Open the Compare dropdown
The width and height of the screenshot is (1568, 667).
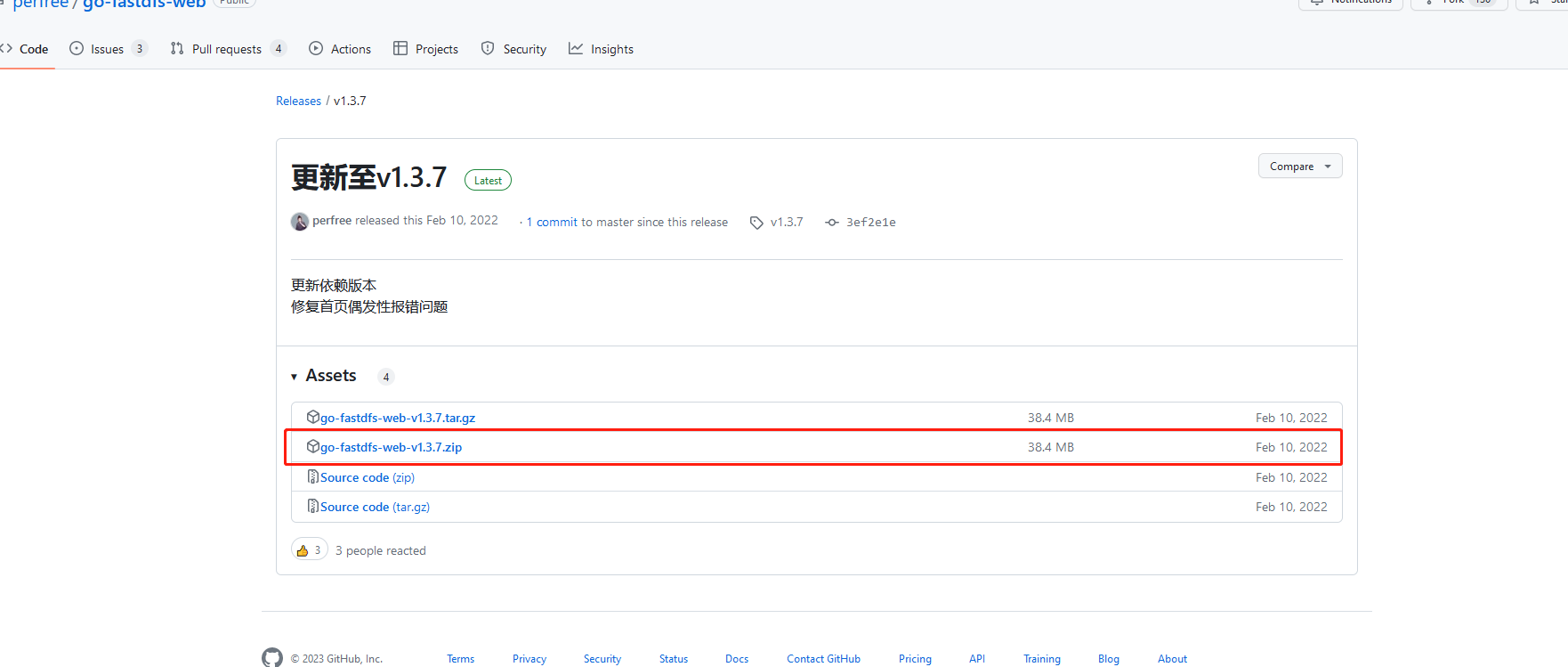(x=1299, y=167)
